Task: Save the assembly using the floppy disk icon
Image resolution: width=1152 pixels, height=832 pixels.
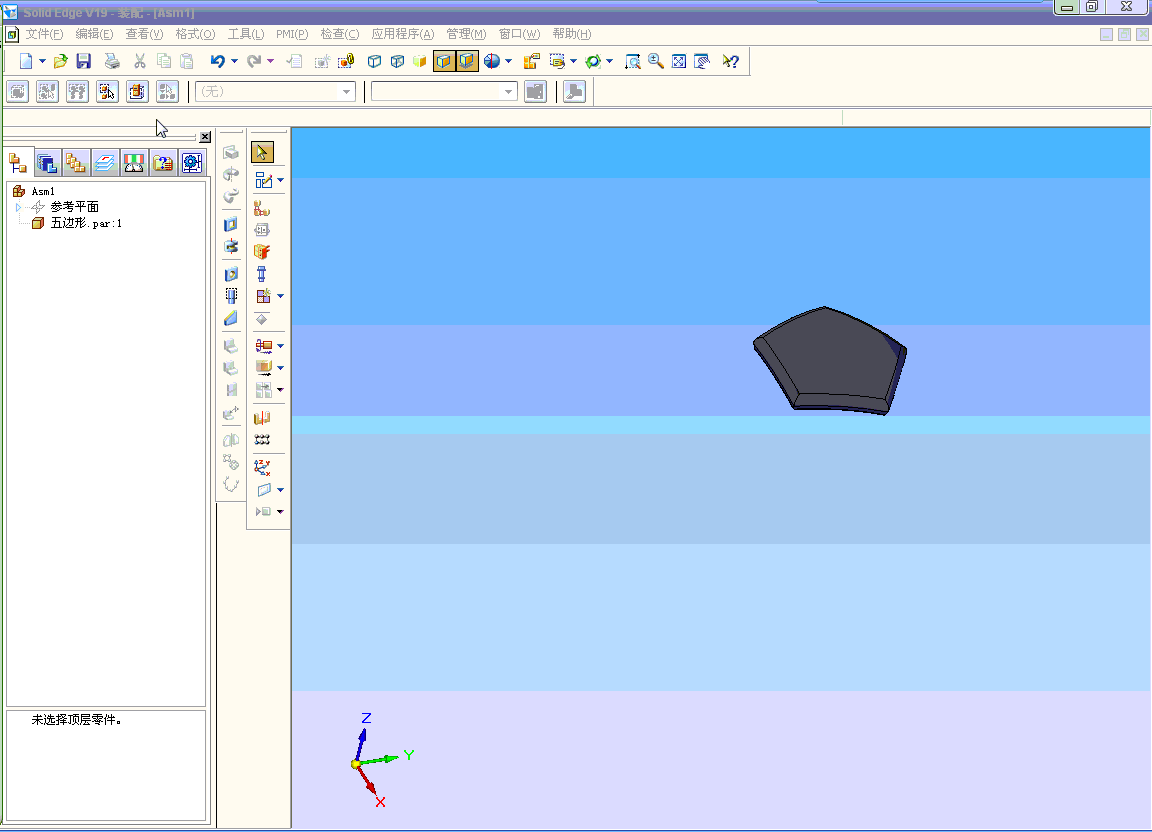Action: coord(84,61)
